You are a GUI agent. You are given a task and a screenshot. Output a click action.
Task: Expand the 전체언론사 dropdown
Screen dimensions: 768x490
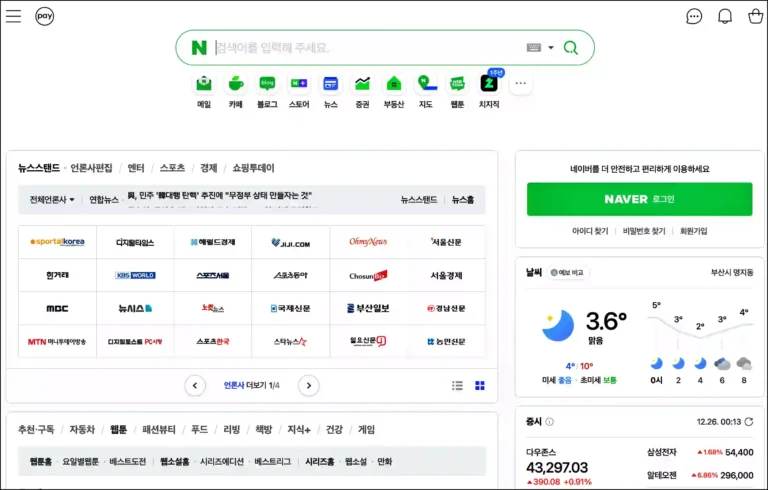[x=52, y=199]
